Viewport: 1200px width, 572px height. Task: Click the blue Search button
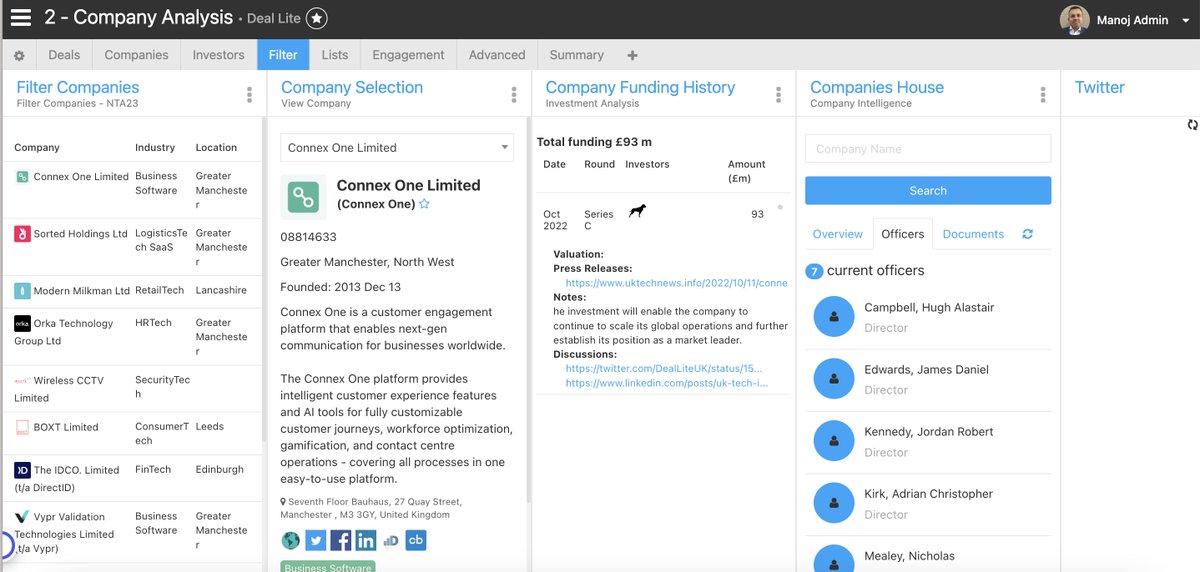[x=928, y=190]
